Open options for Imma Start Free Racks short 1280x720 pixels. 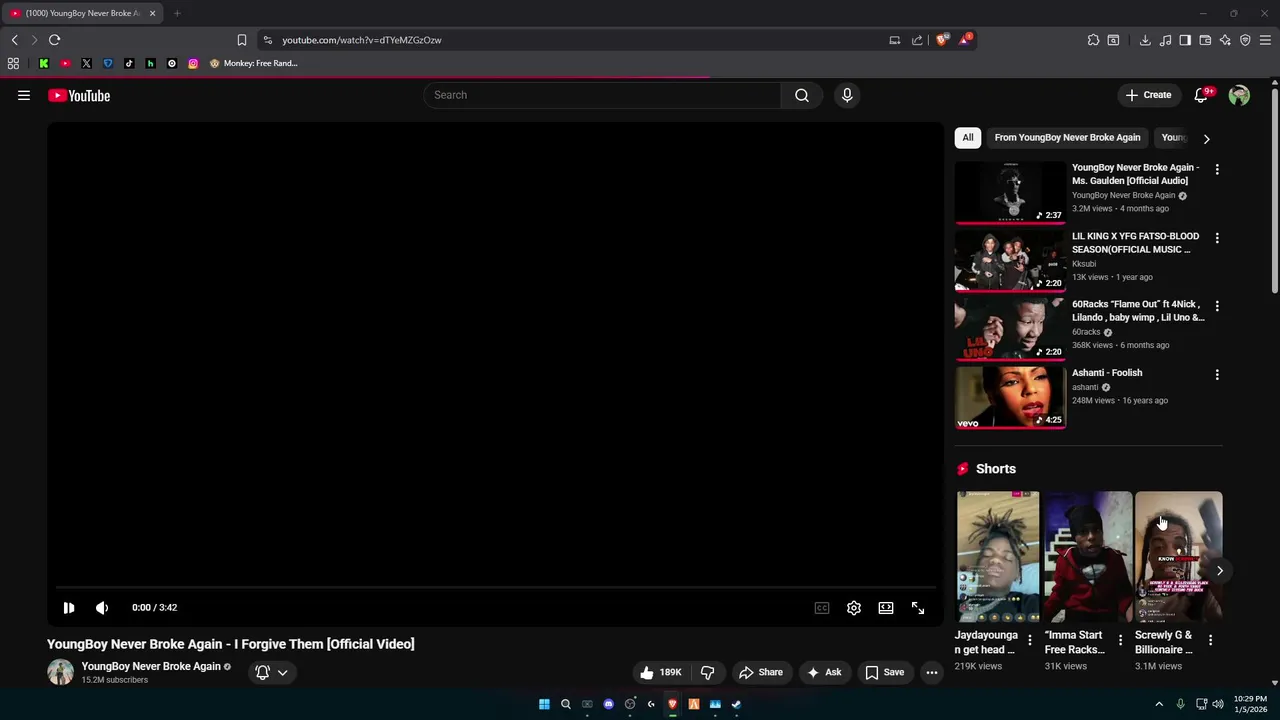pyautogui.click(x=1120, y=640)
